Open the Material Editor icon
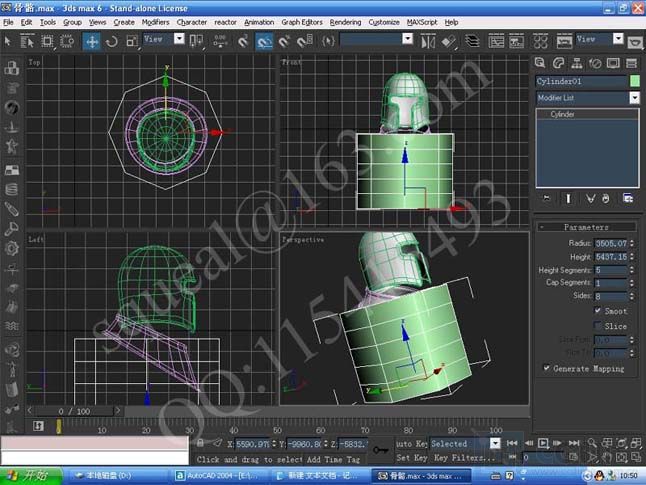This screenshot has height=485, width=646. click(x=541, y=41)
